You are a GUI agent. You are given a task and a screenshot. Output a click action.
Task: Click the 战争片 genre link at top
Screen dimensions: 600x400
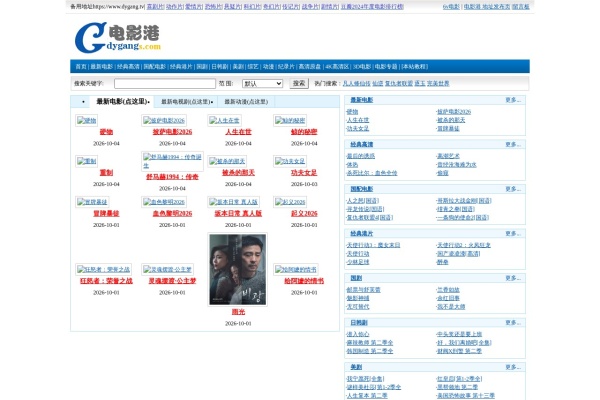[311, 7]
